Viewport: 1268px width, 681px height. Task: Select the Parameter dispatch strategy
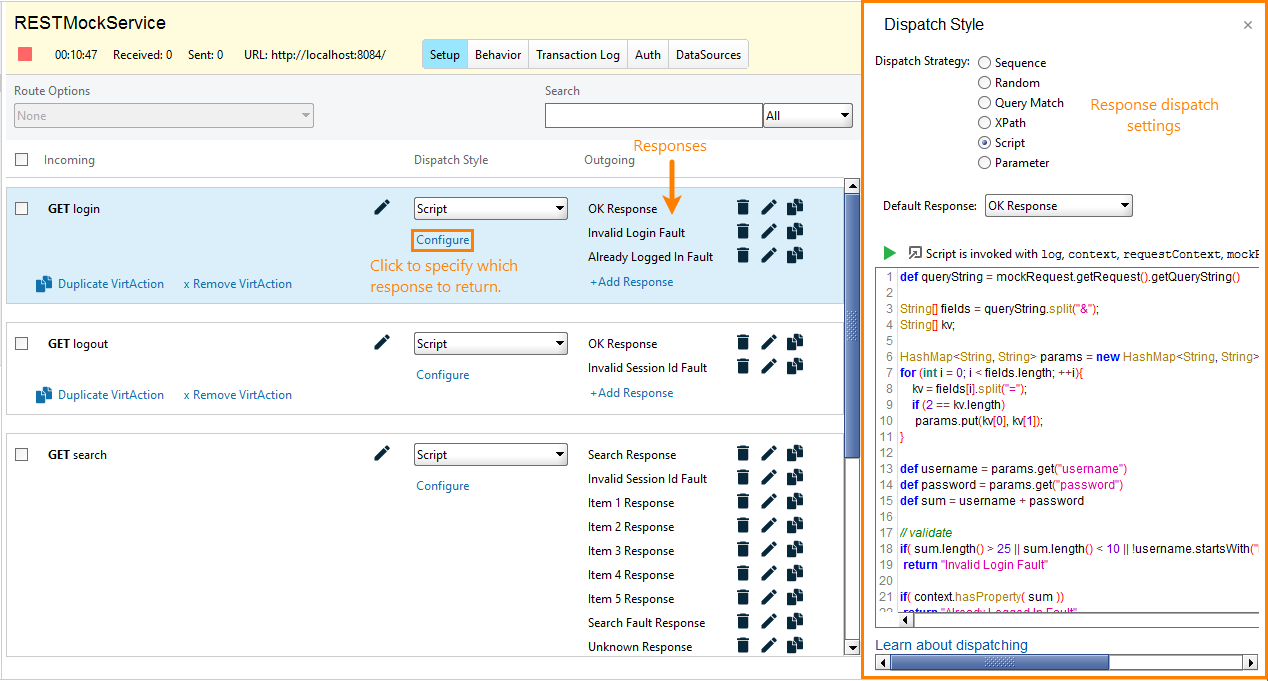pos(985,163)
